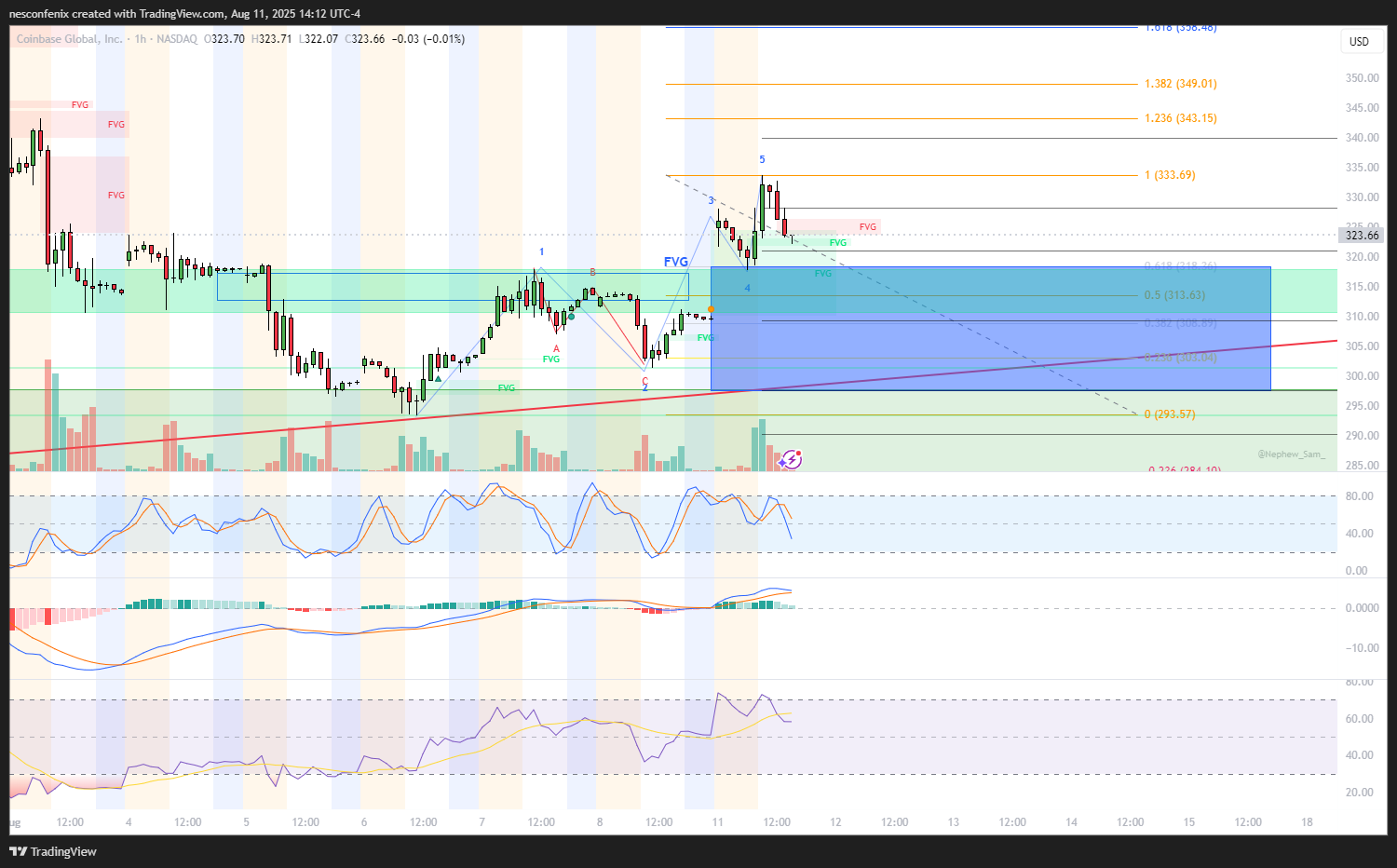Click the NASDAQ exchange label

coord(177,39)
